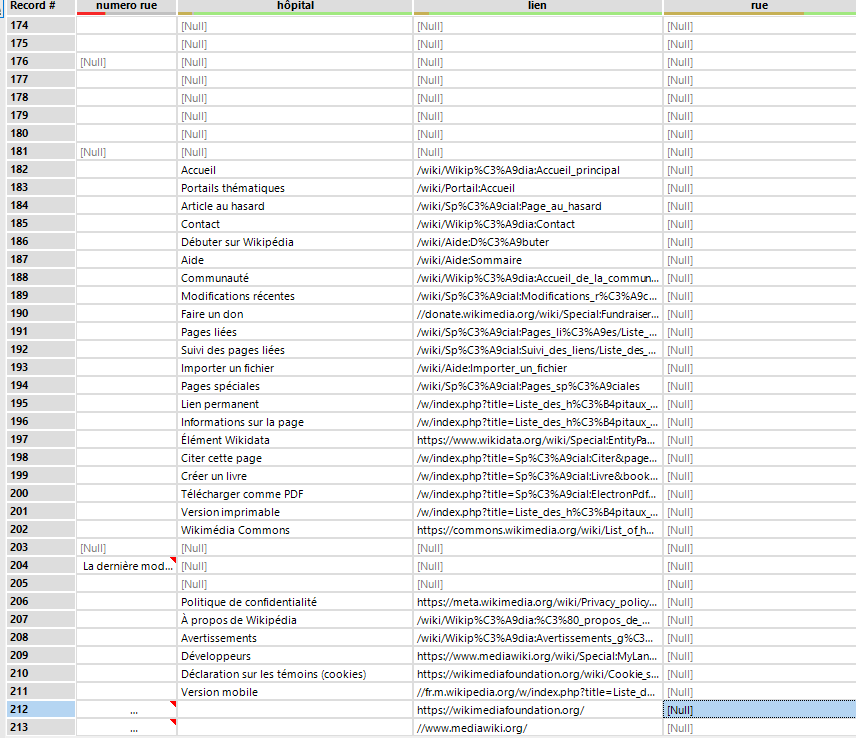The image size is (856, 738).
Task: Click the 'Informations sur la page' cell
Action: coord(295,422)
